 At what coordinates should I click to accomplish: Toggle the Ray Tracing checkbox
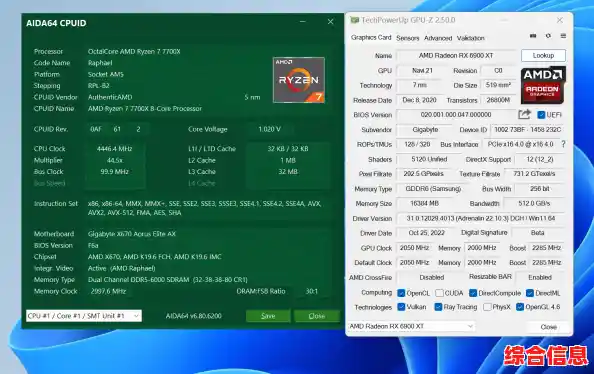click(438, 307)
